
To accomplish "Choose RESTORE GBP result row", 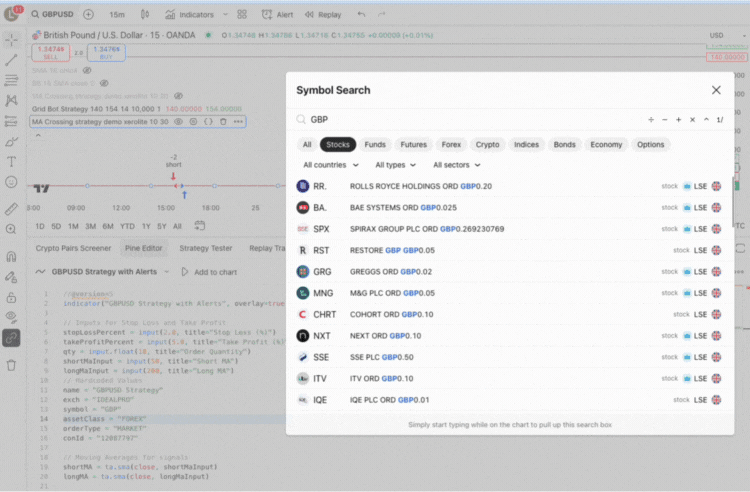I will (x=510, y=250).
